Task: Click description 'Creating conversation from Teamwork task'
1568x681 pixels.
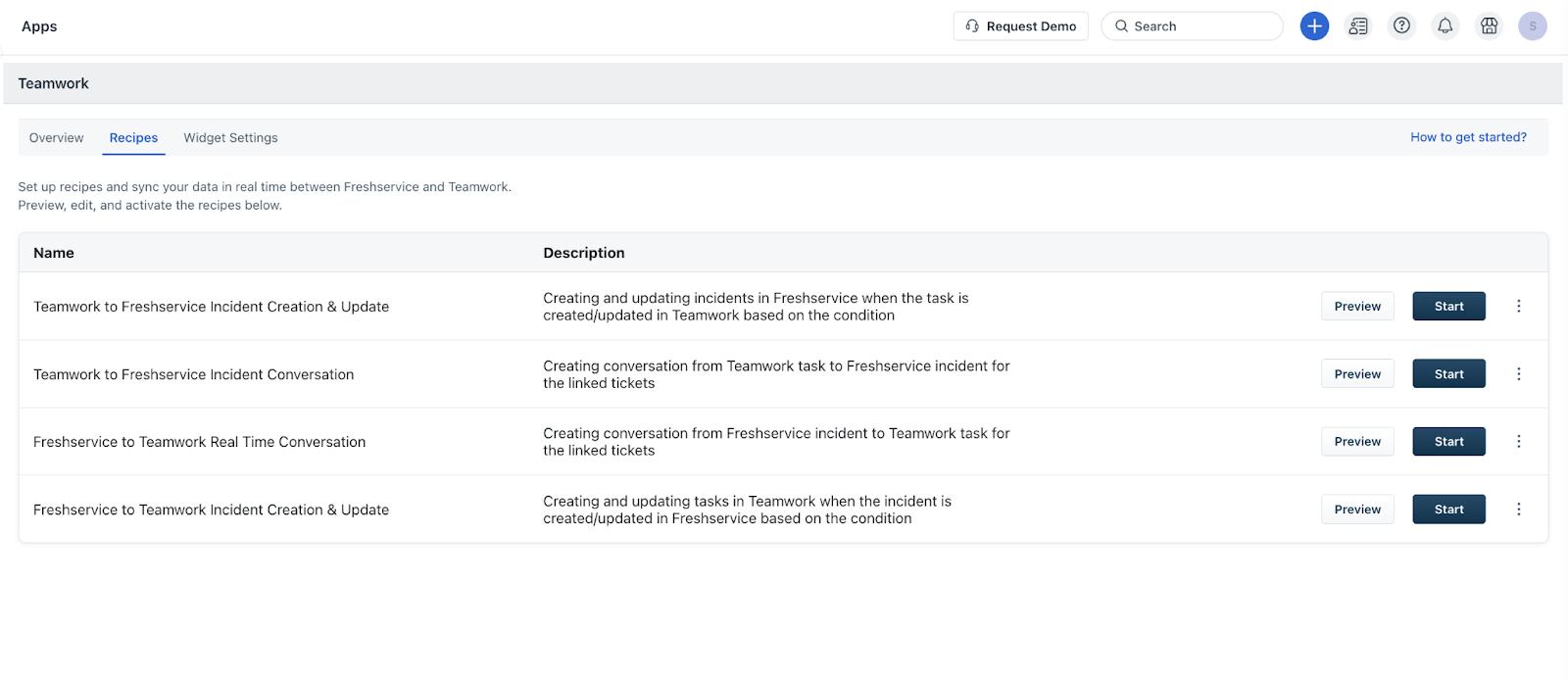Action: pos(776,374)
